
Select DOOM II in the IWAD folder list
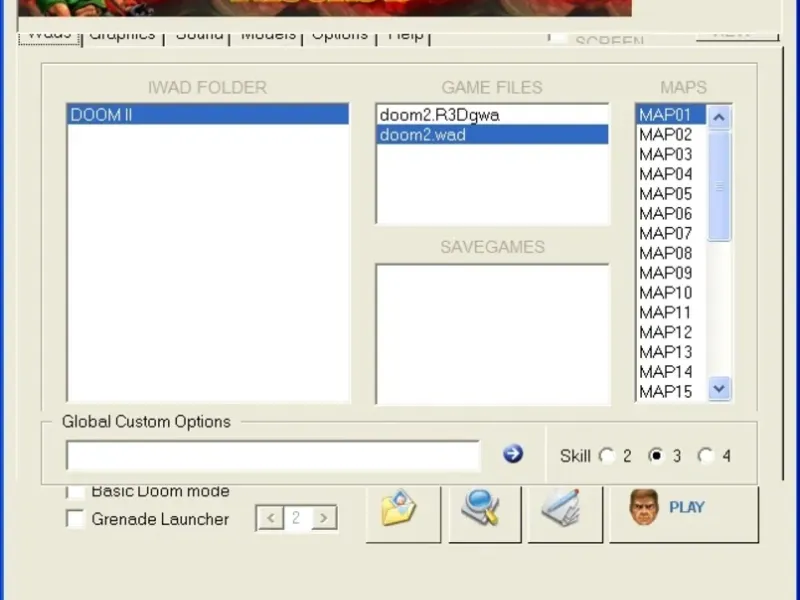208,115
